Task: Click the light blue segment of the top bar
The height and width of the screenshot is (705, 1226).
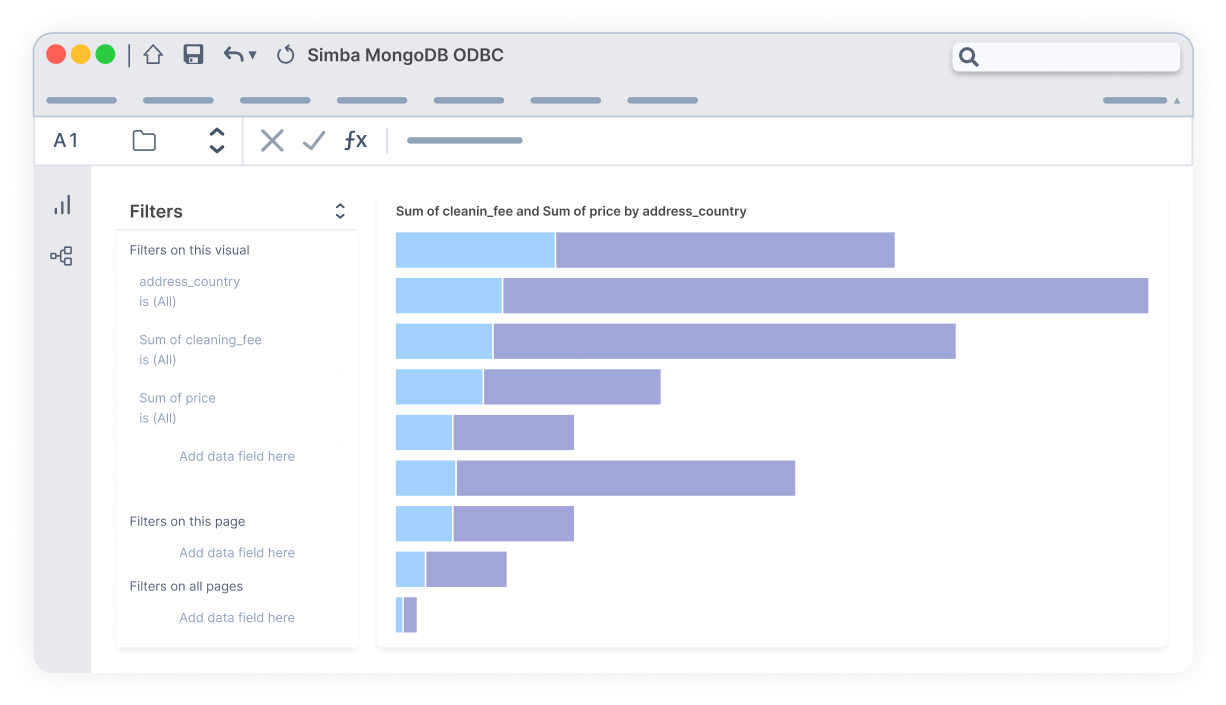Action: pyautogui.click(x=475, y=250)
